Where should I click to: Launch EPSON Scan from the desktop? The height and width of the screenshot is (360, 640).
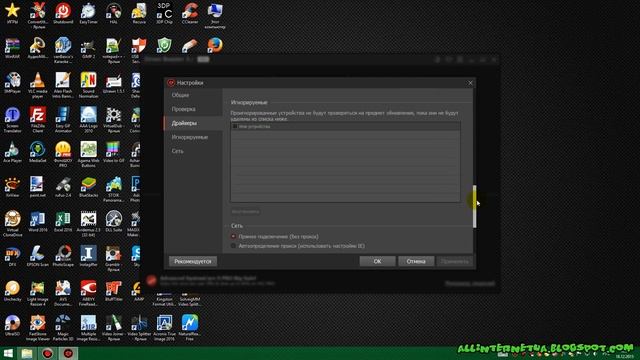click(38, 256)
